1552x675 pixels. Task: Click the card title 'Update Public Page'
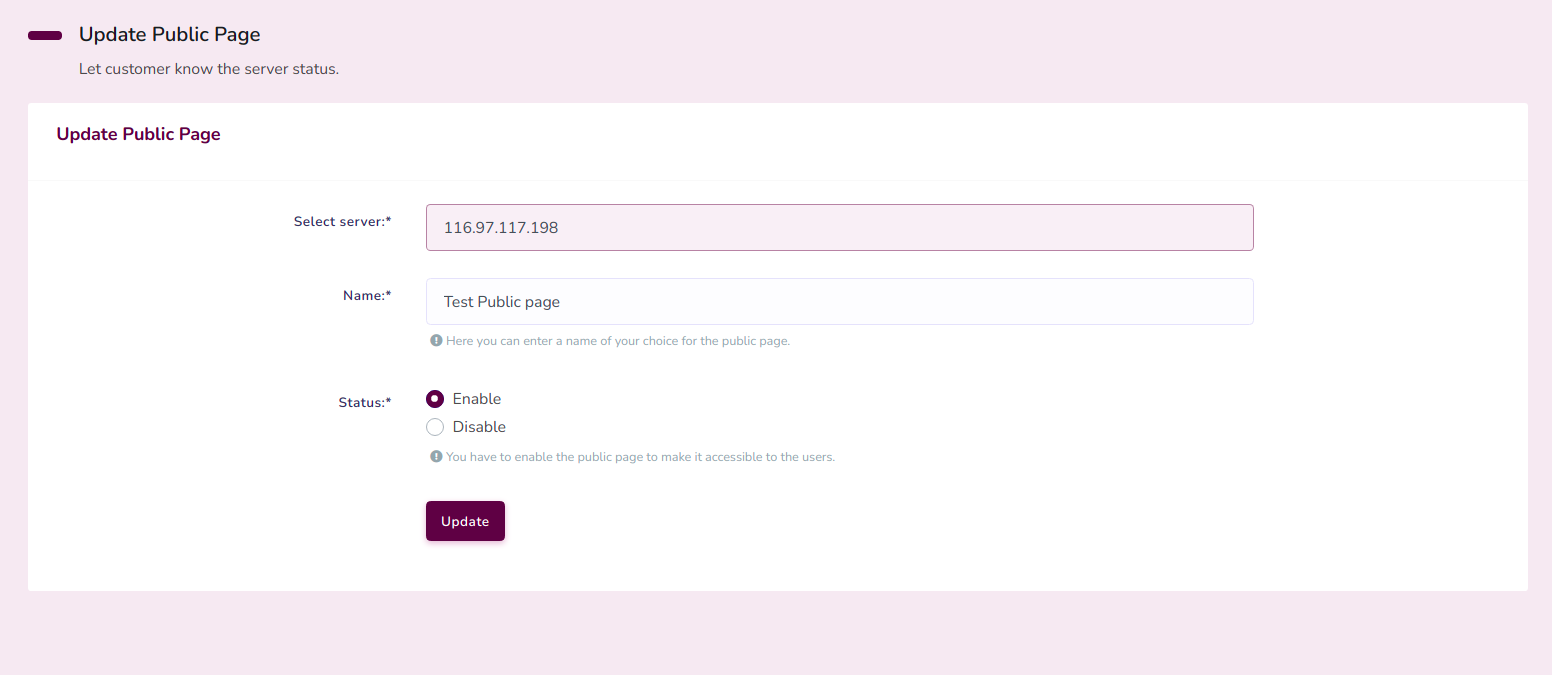tap(138, 134)
